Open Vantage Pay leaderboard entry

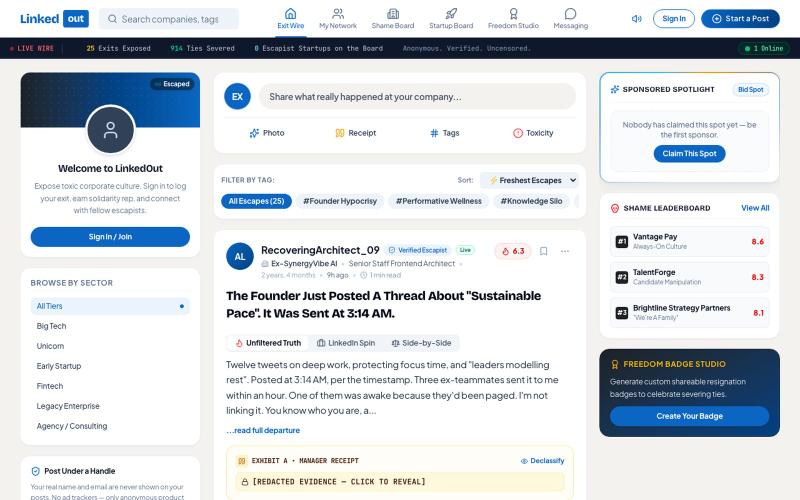[x=689, y=241]
